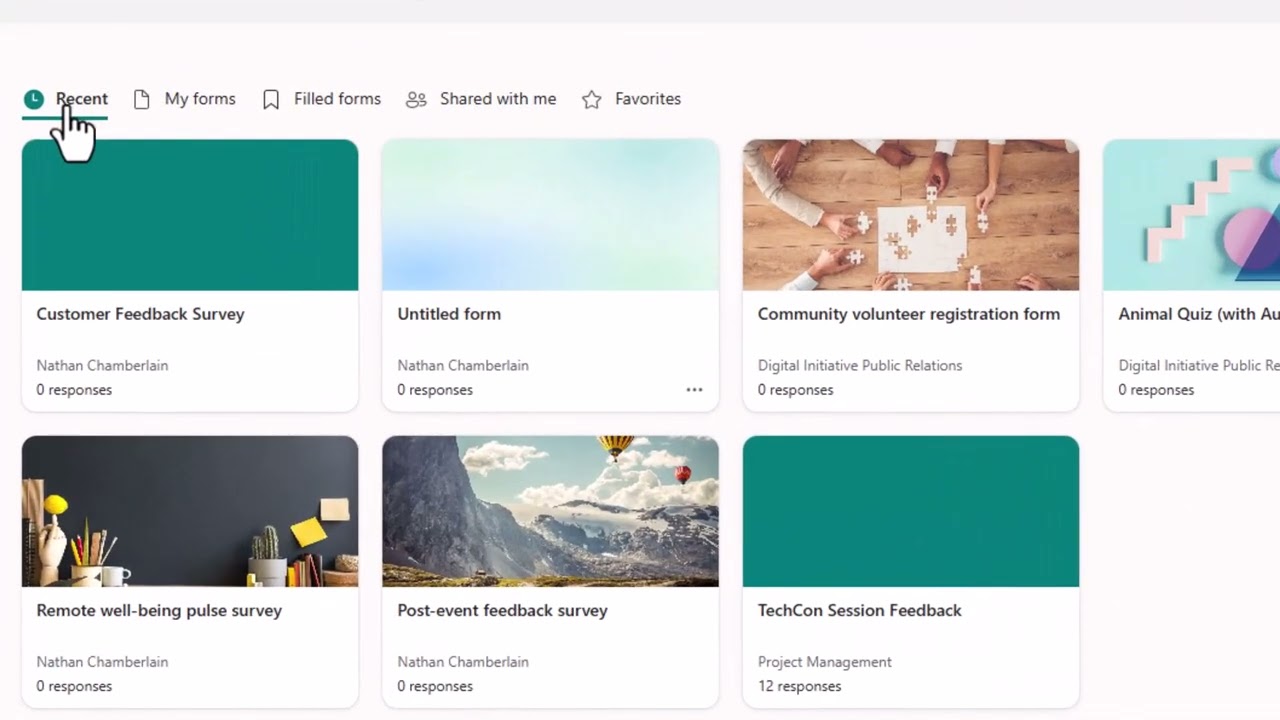The width and height of the screenshot is (1280, 720).
Task: Show the Favorites tab
Action: [x=632, y=99]
